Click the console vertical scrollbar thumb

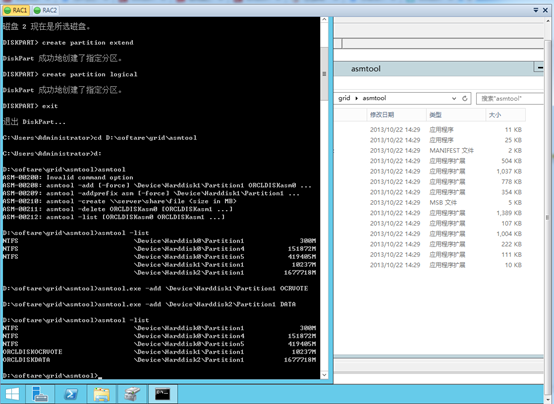(x=324, y=74)
